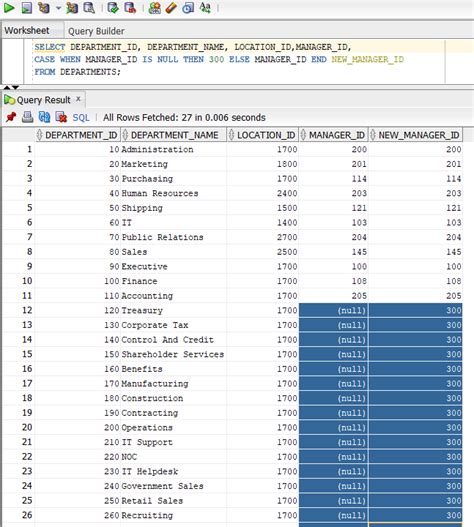Click the Autotrace icon
The image size is (474, 527).
72,8
